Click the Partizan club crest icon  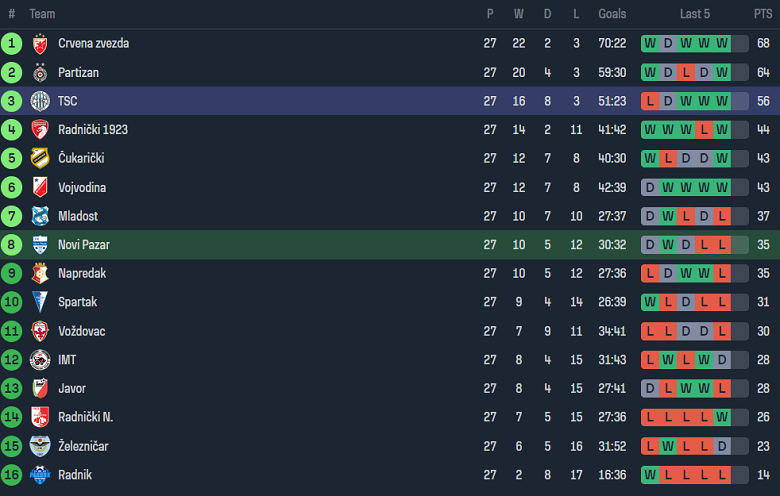40,73
